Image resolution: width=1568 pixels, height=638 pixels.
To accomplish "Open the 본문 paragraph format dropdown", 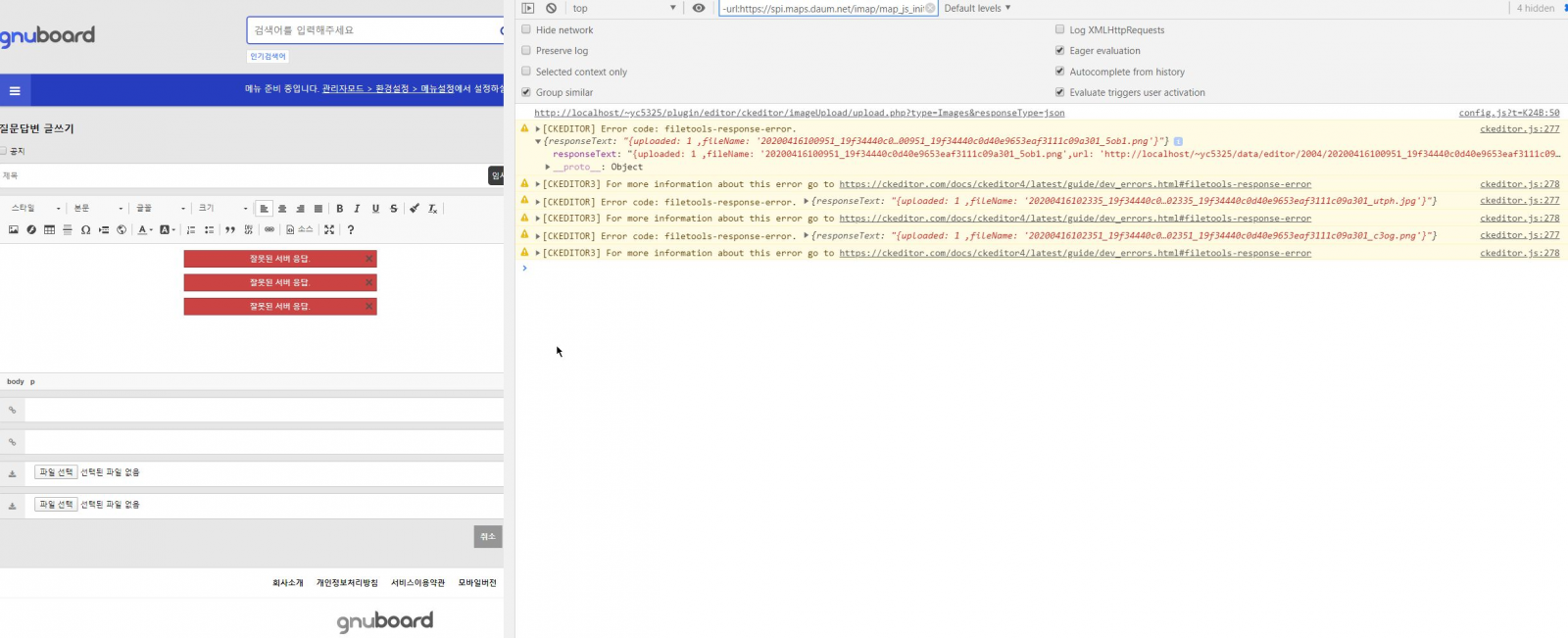I will [98, 209].
